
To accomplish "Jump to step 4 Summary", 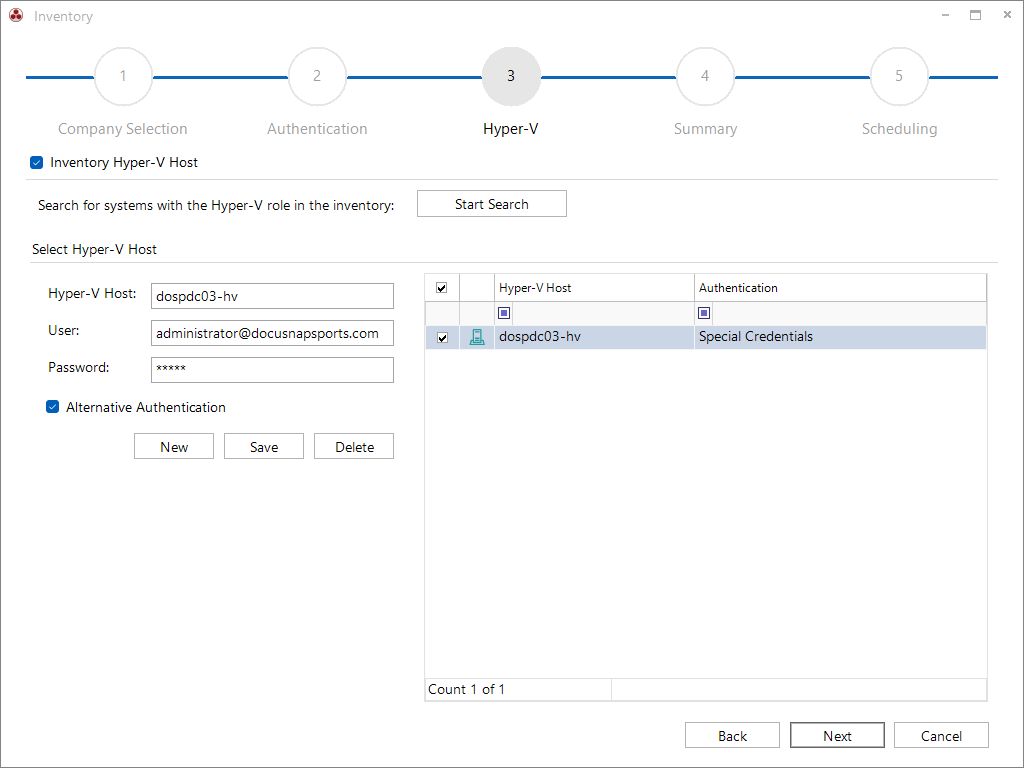I will (705, 76).
